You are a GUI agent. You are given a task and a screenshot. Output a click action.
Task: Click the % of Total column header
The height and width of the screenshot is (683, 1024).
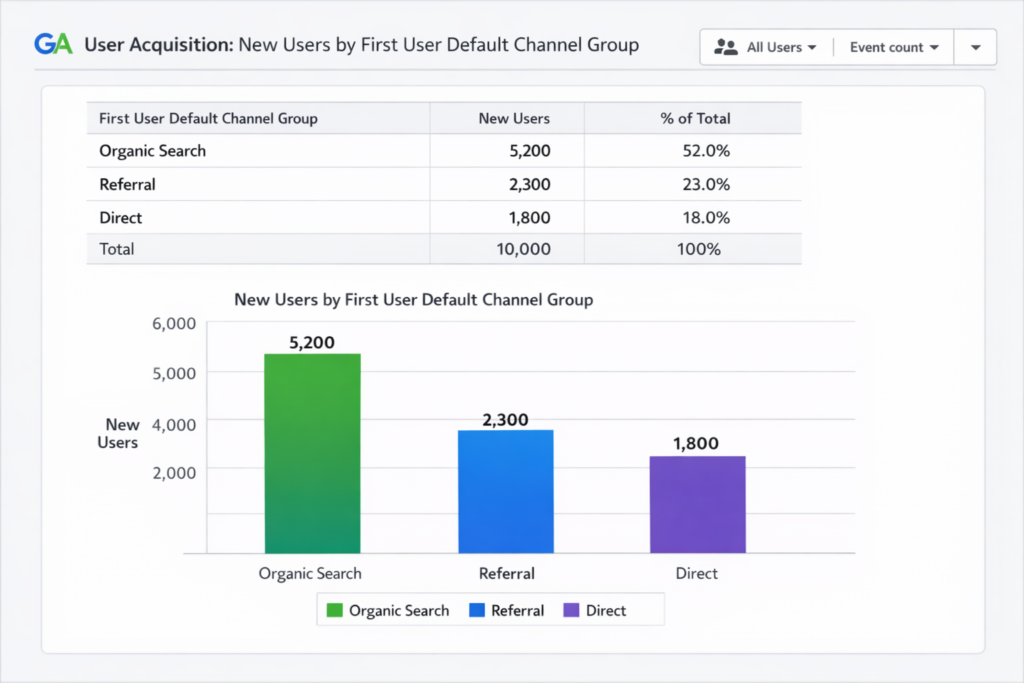pos(692,117)
